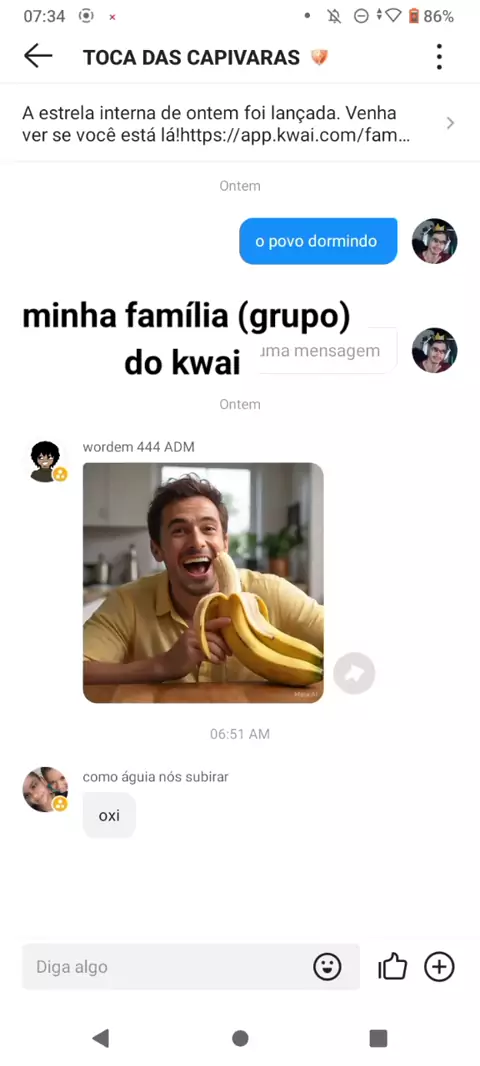
Task: Open wordem 444 ADM's avatar
Action: coord(46,462)
